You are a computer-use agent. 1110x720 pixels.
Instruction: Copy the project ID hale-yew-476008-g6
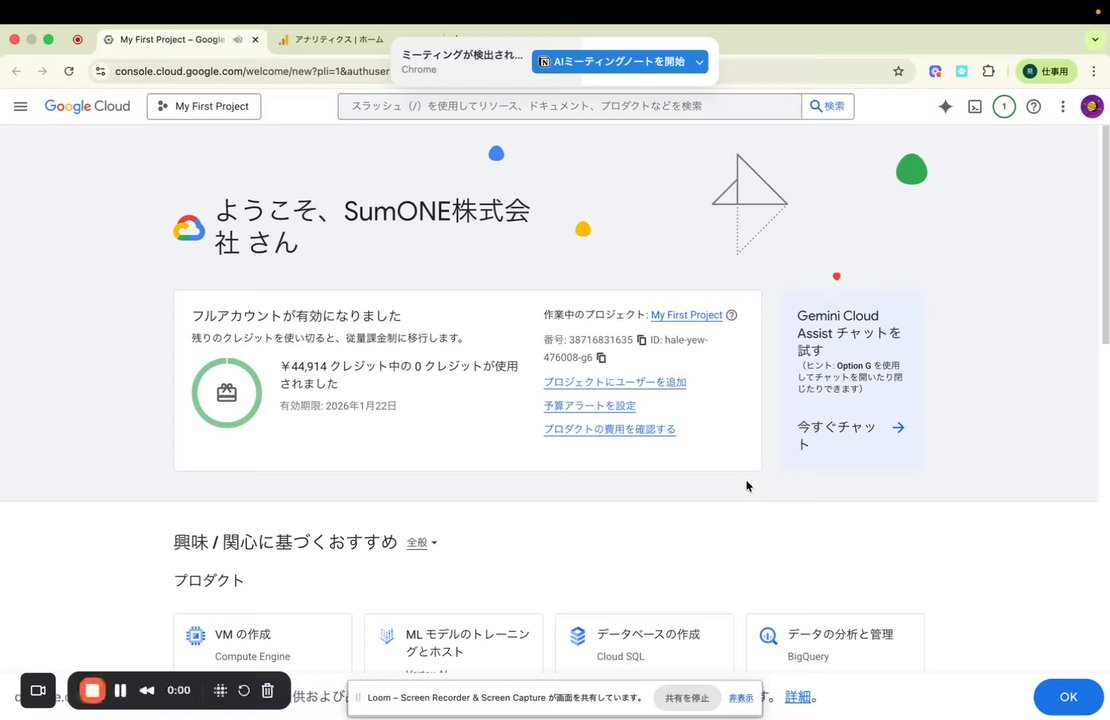coord(601,358)
